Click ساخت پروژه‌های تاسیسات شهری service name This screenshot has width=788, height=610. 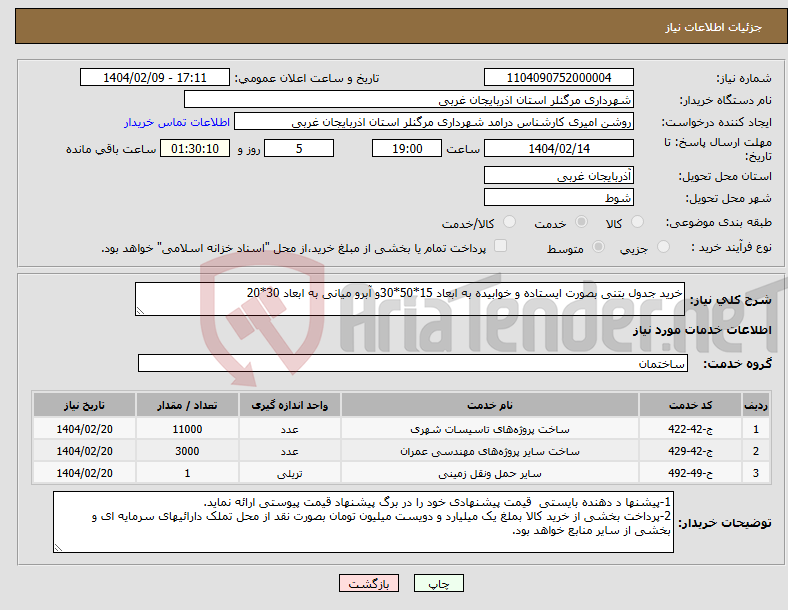pos(490,429)
